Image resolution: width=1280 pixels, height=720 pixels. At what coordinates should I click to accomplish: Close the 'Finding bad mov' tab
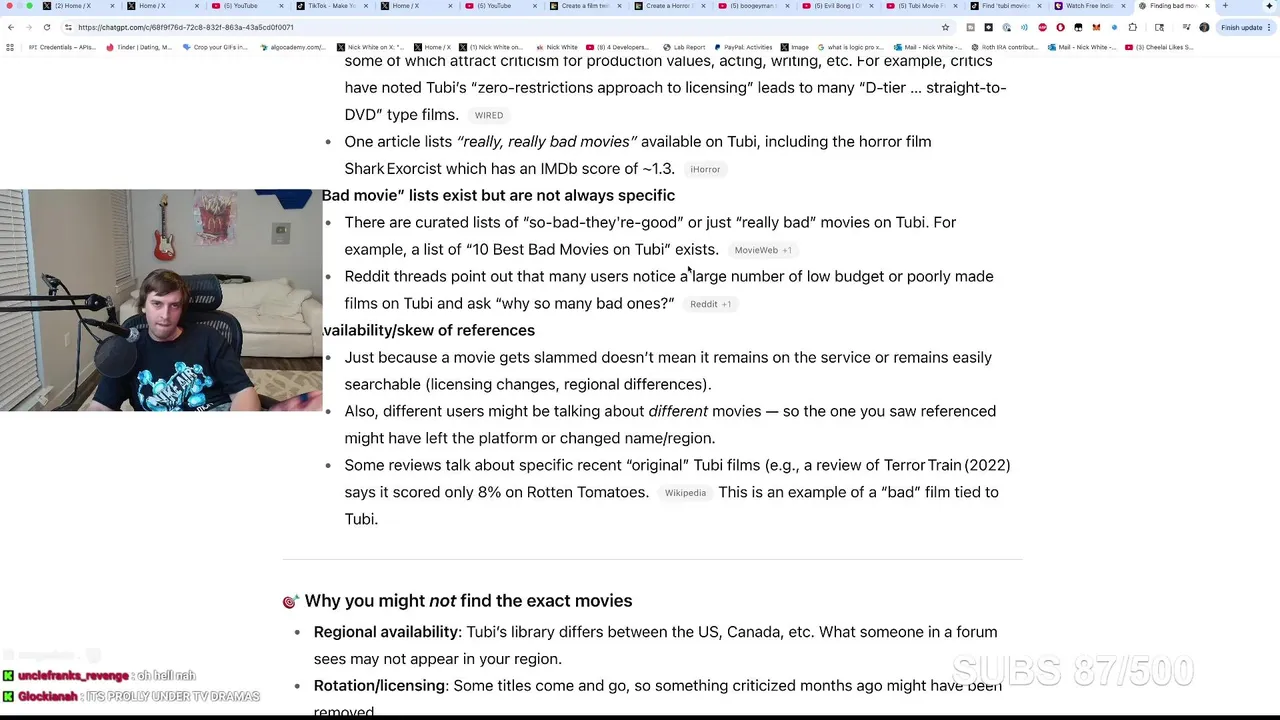(x=1207, y=6)
